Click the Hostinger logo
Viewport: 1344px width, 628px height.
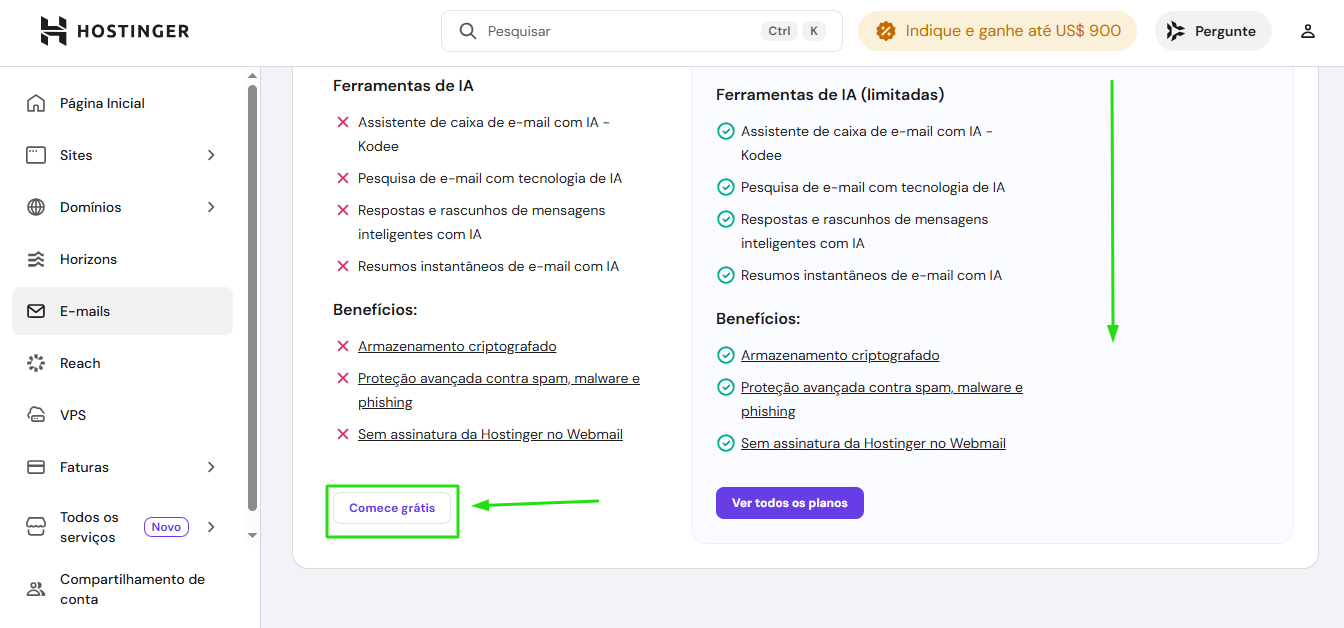click(115, 31)
